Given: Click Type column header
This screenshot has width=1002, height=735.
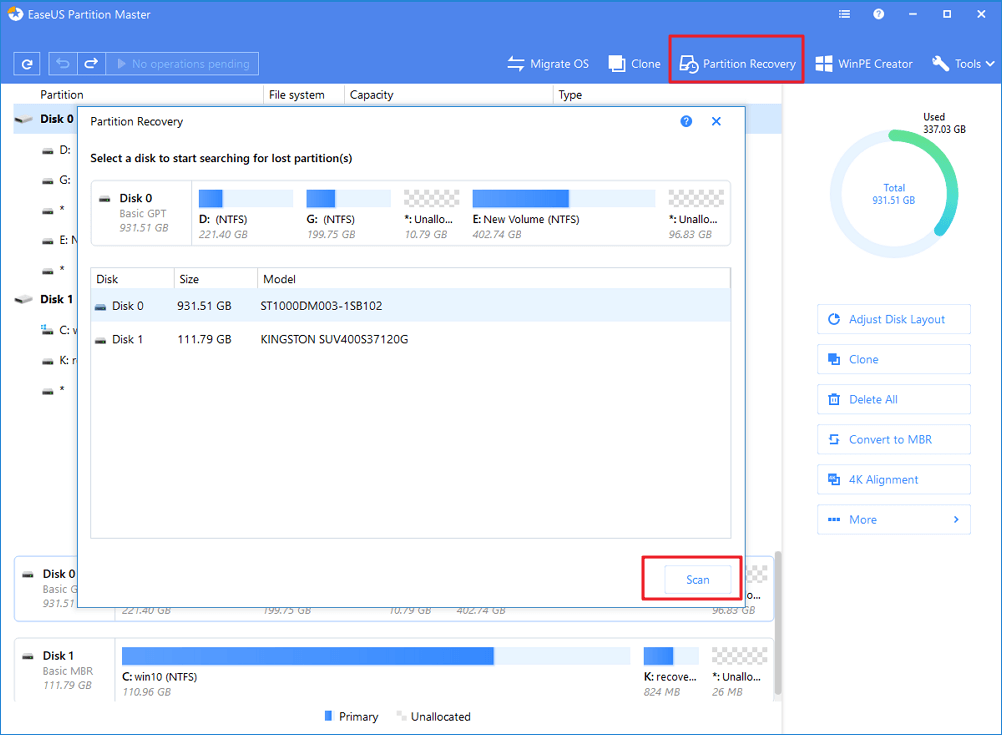Looking at the screenshot, I should pos(570,95).
